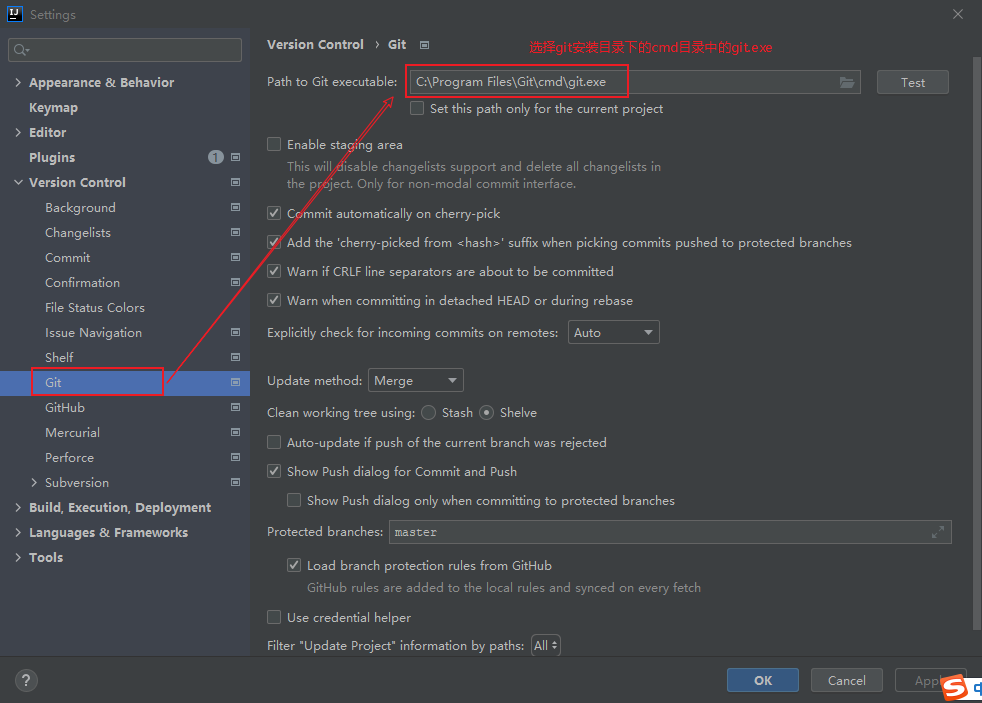Click the help question mark icon
The height and width of the screenshot is (703, 982).
click(x=27, y=680)
